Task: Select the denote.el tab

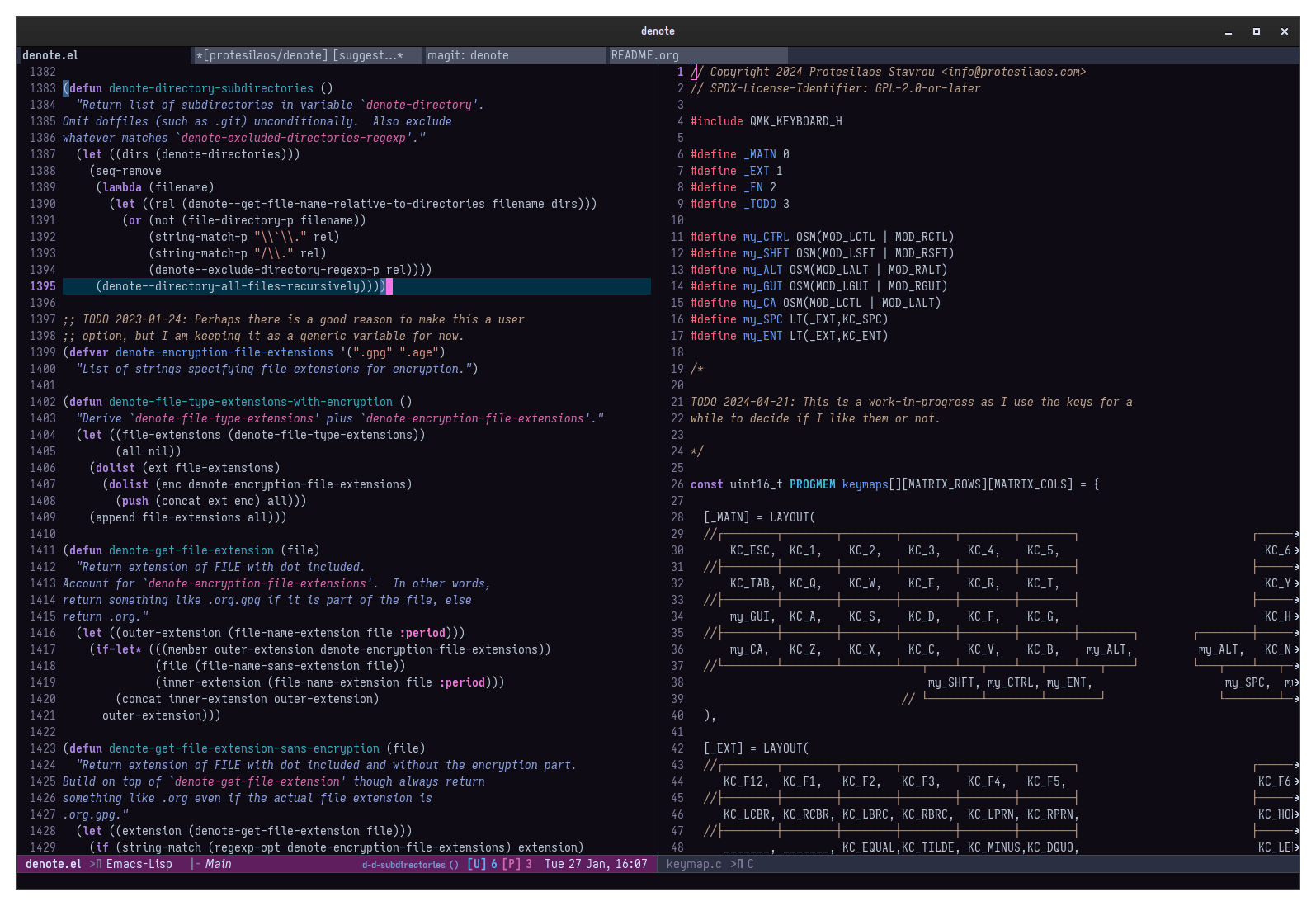Action: click(50, 55)
